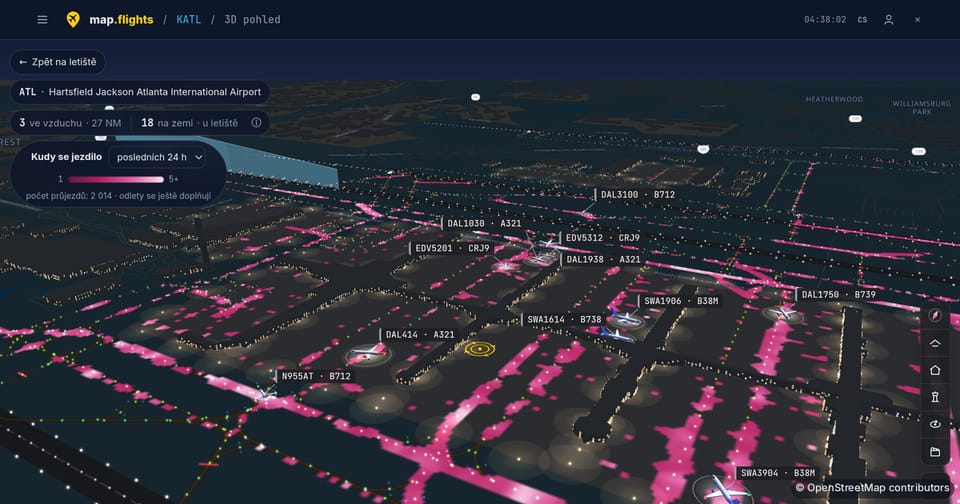Select flight DAL3100 B712 label
The height and width of the screenshot is (504, 960).
pos(637,195)
